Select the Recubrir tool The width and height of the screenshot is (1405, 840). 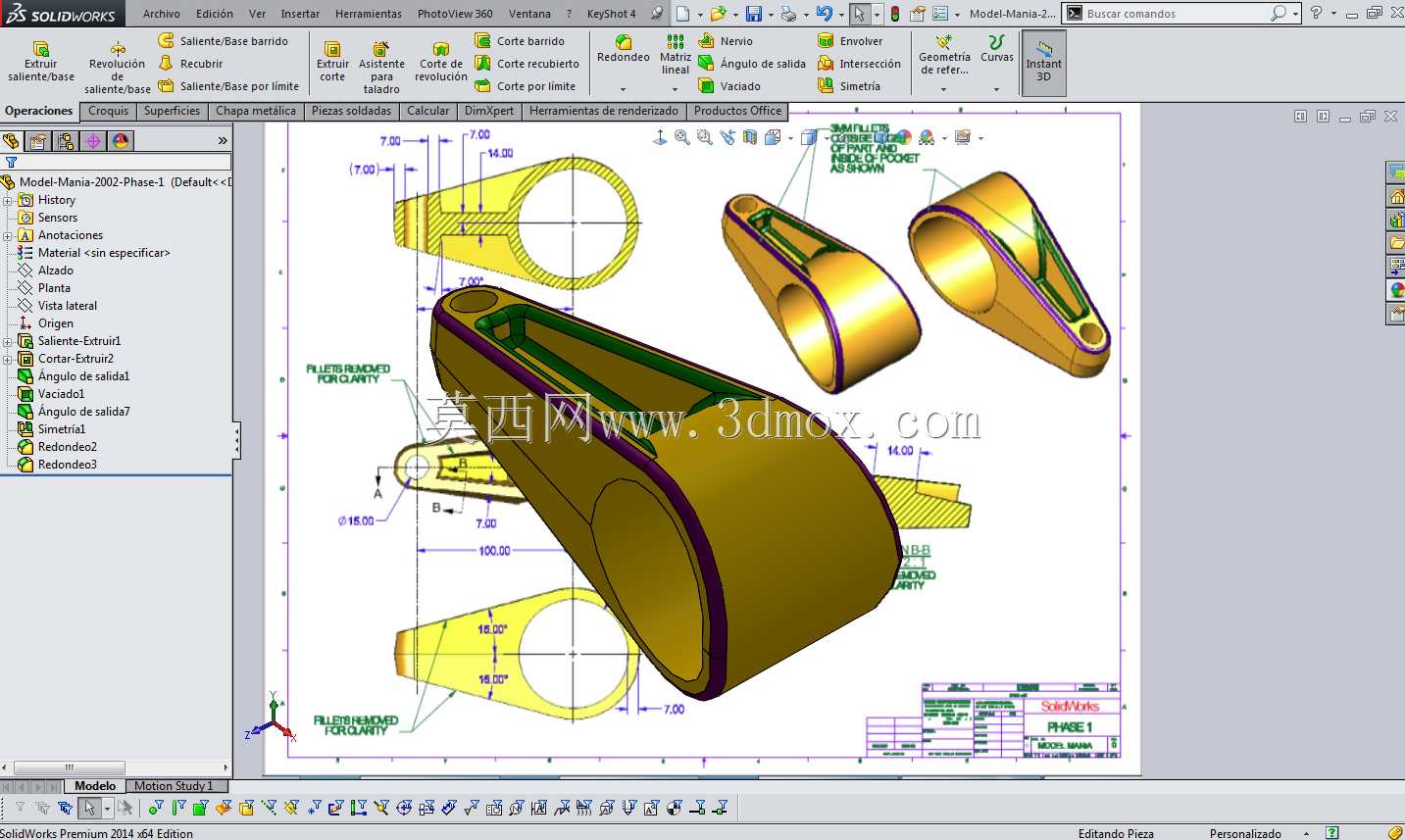(191, 64)
